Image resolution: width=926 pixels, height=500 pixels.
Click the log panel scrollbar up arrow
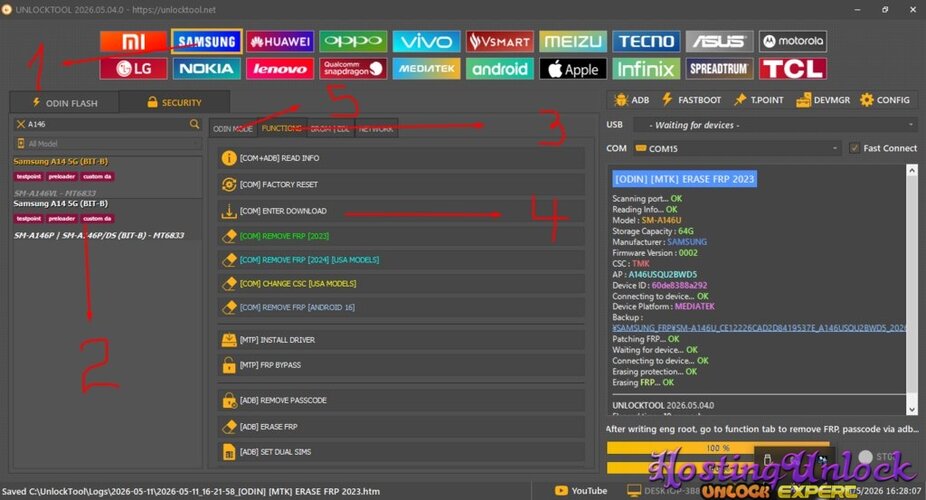912,170
